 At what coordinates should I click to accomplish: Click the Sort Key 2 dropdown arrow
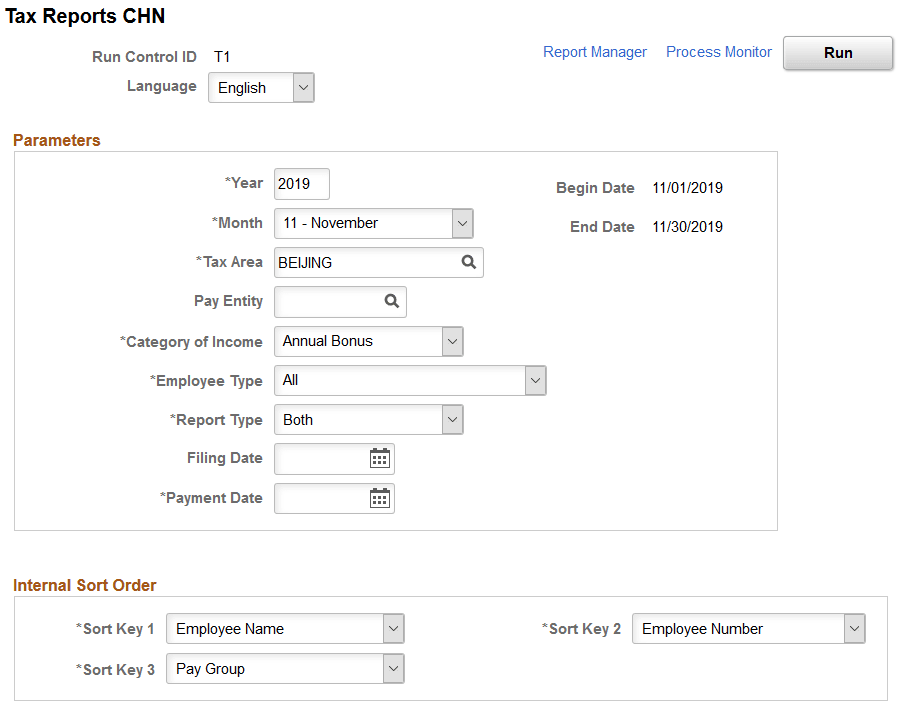pyautogui.click(x=855, y=628)
